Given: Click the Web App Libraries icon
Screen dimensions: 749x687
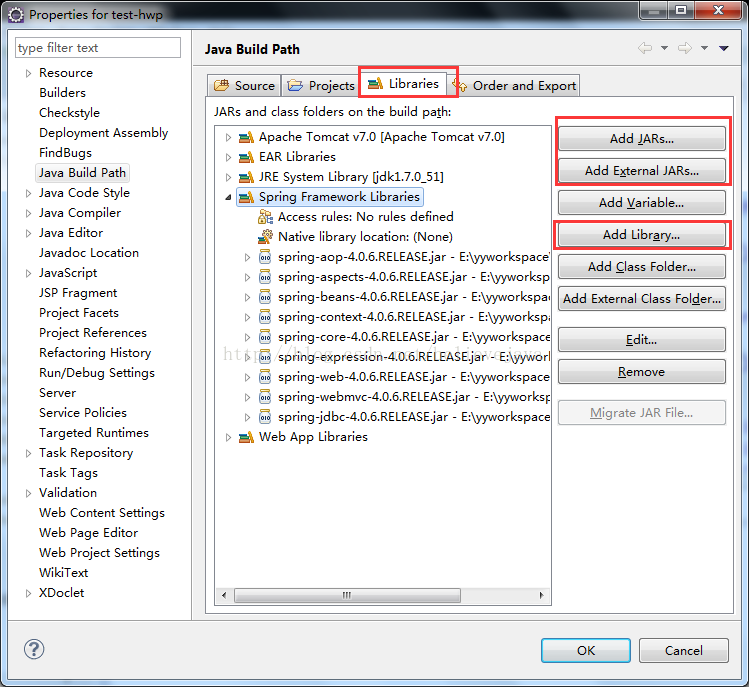Looking at the screenshot, I should click(246, 437).
